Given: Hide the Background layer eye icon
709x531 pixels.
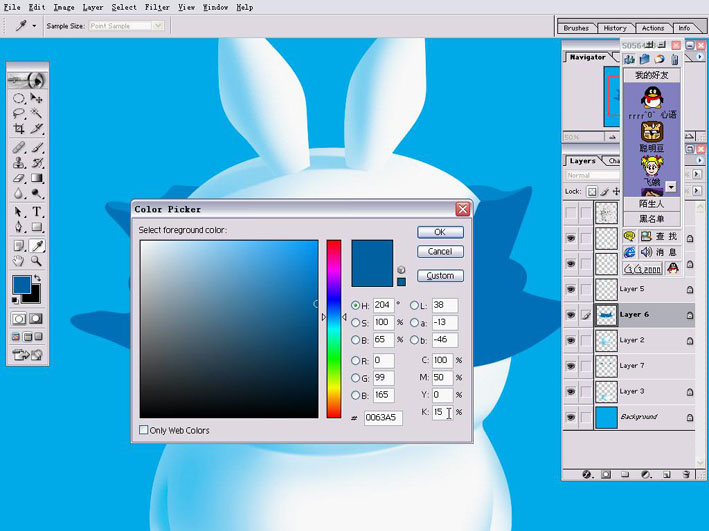Looking at the screenshot, I should coord(571,417).
